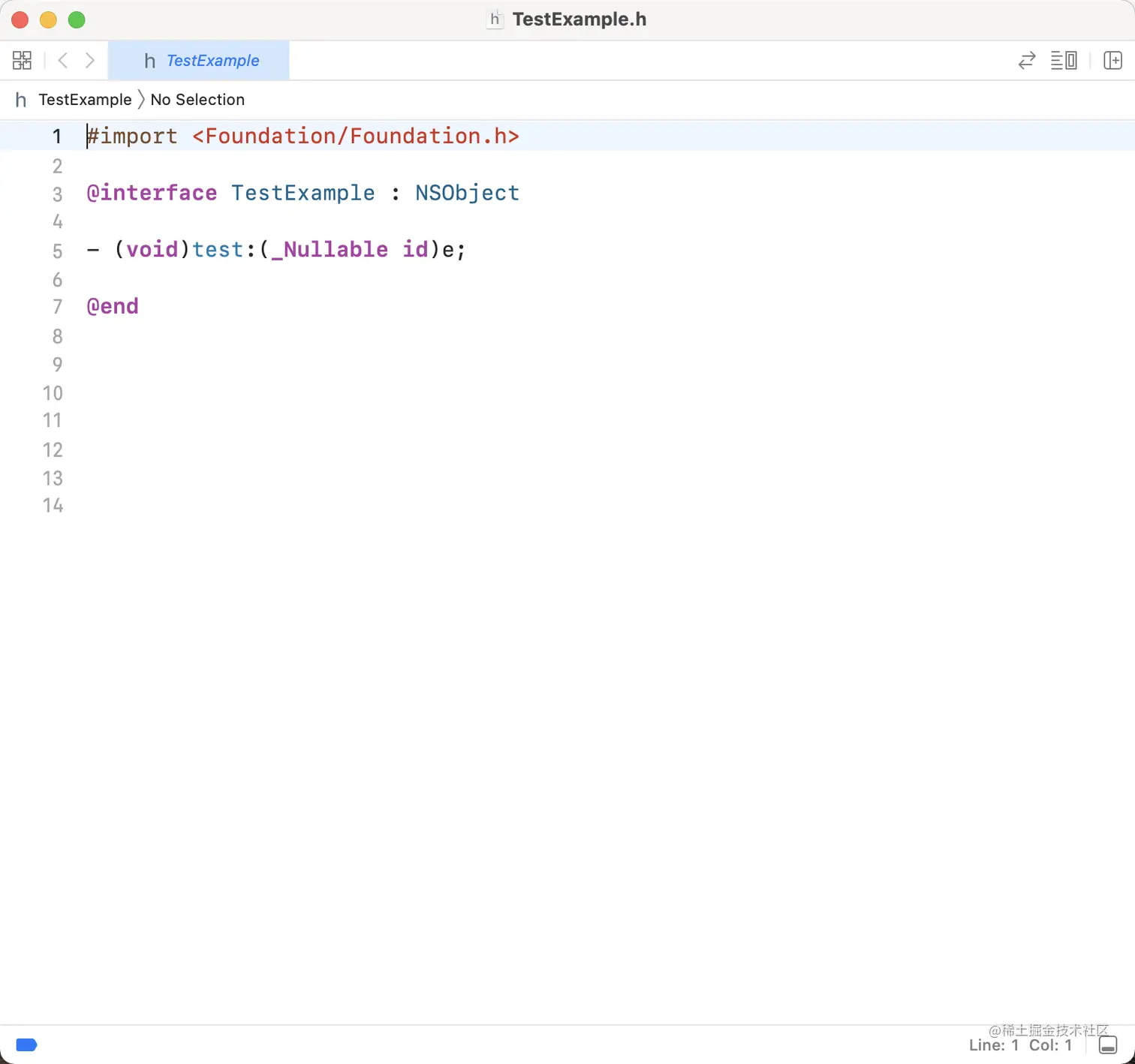Click line number 3 in the gutter
Image resolution: width=1135 pixels, height=1064 pixels.
coord(57,194)
